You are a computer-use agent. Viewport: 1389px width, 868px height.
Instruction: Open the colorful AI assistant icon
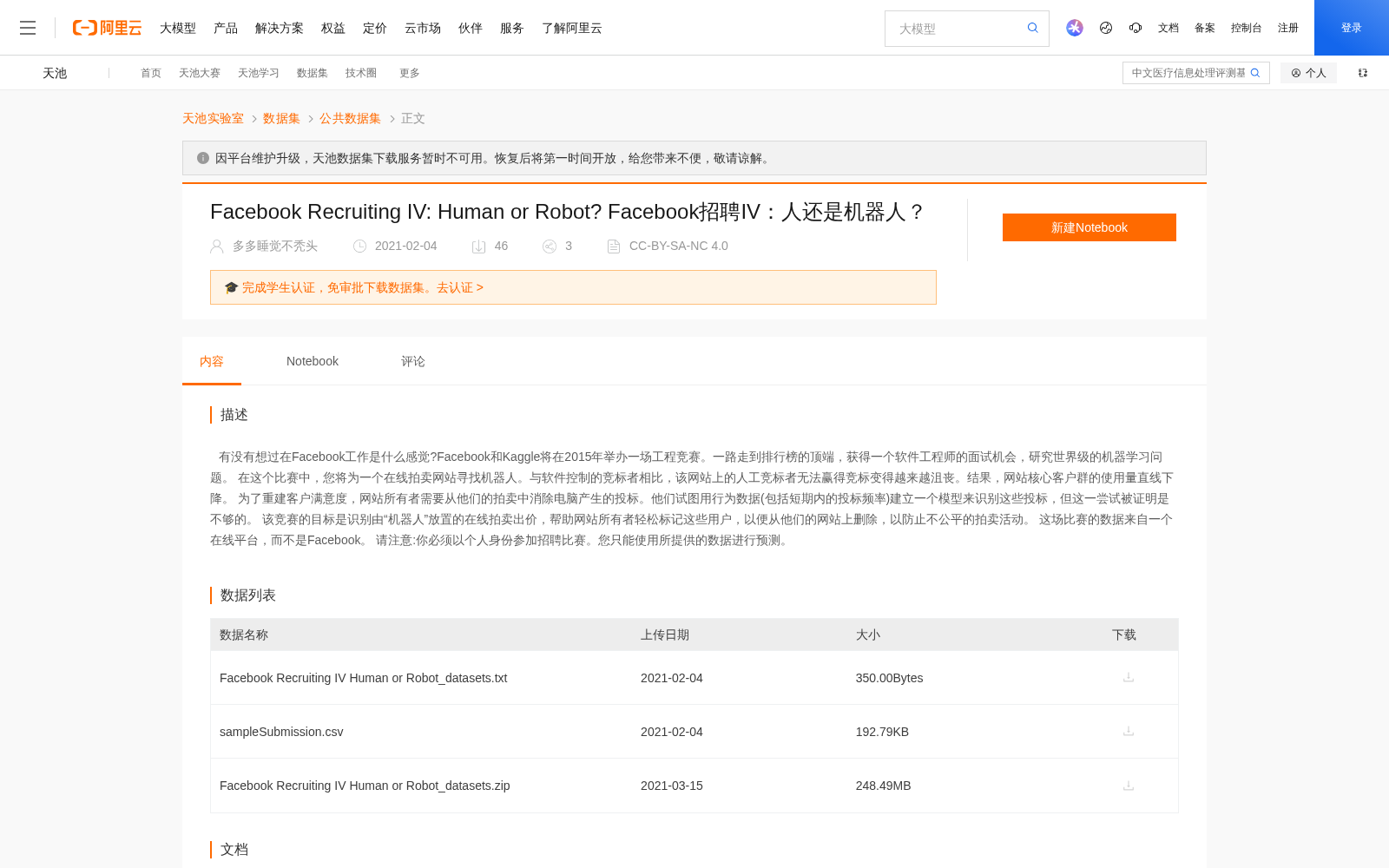pos(1075,28)
